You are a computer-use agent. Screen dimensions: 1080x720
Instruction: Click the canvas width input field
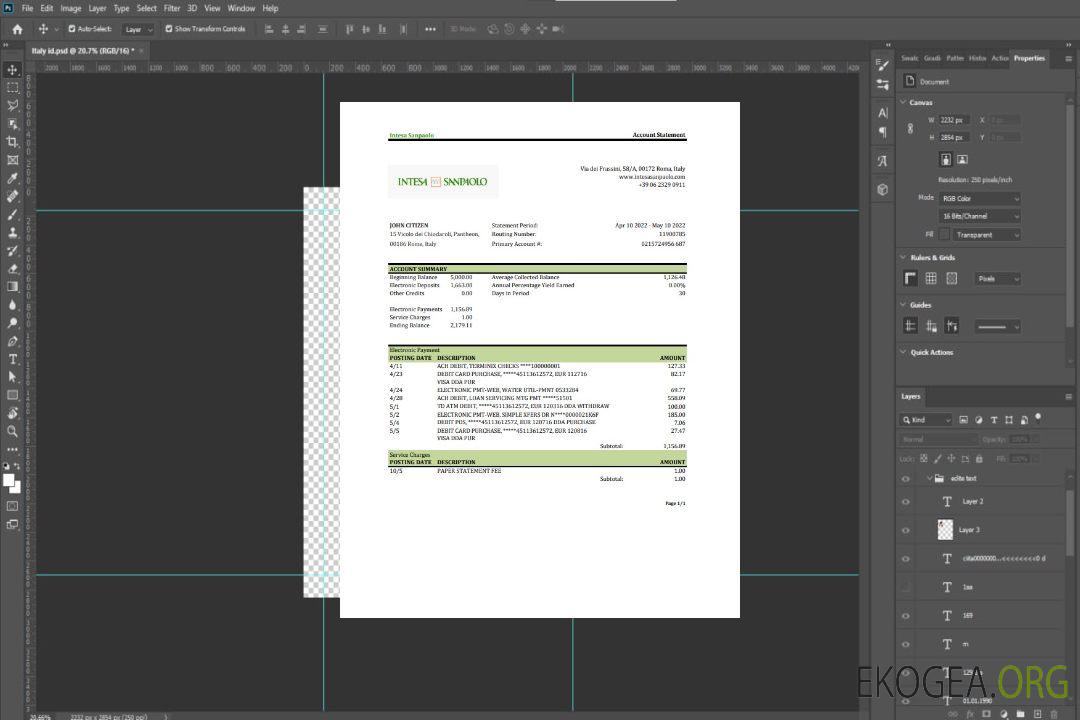955,120
